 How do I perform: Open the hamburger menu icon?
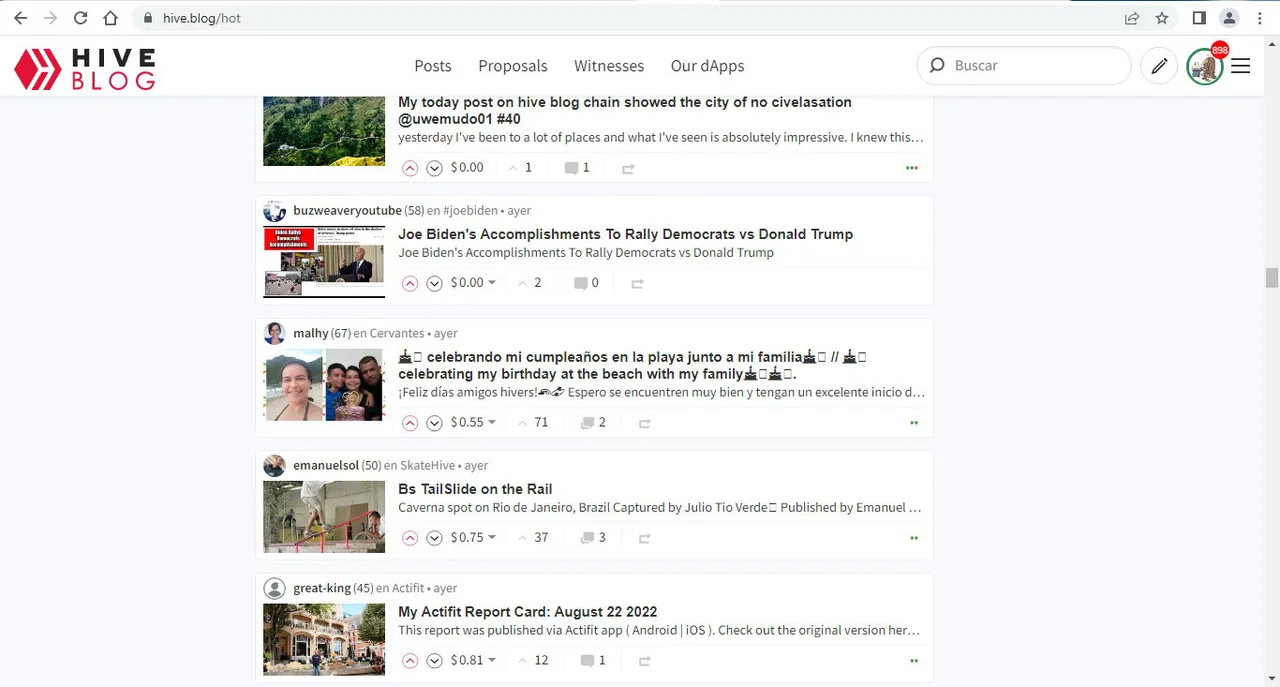1241,66
